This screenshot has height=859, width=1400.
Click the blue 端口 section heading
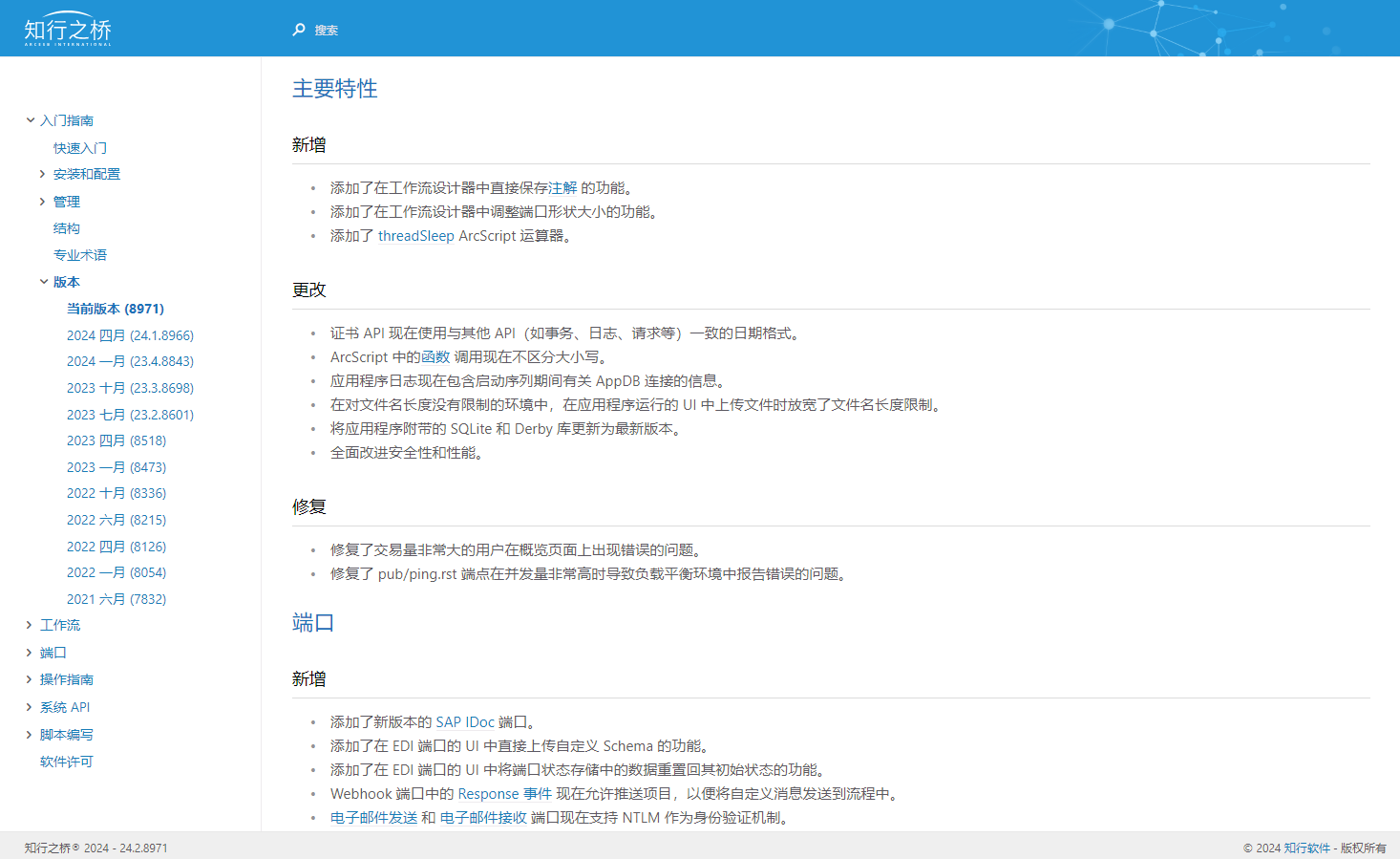pyautogui.click(x=313, y=623)
